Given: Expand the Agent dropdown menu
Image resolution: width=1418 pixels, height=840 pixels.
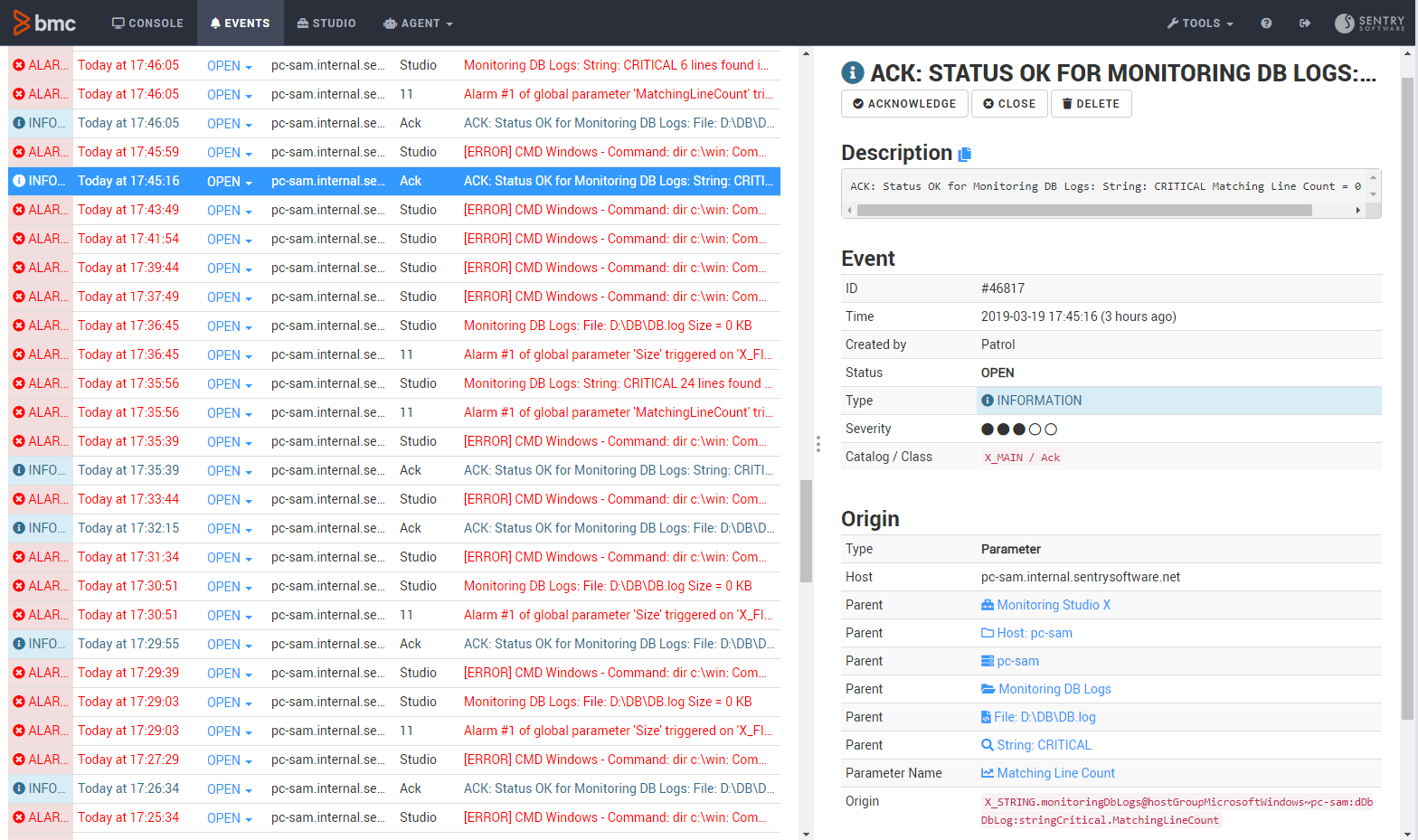Looking at the screenshot, I should pyautogui.click(x=418, y=24).
